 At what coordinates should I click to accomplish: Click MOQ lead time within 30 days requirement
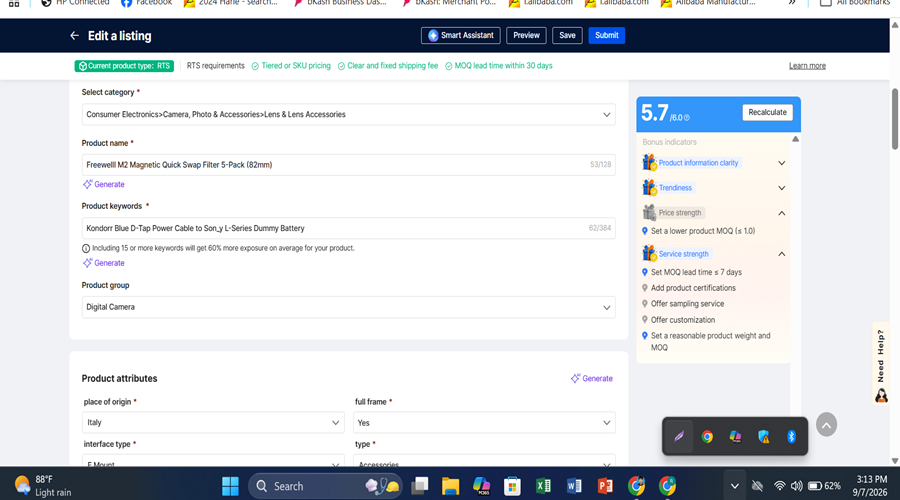coord(498,66)
